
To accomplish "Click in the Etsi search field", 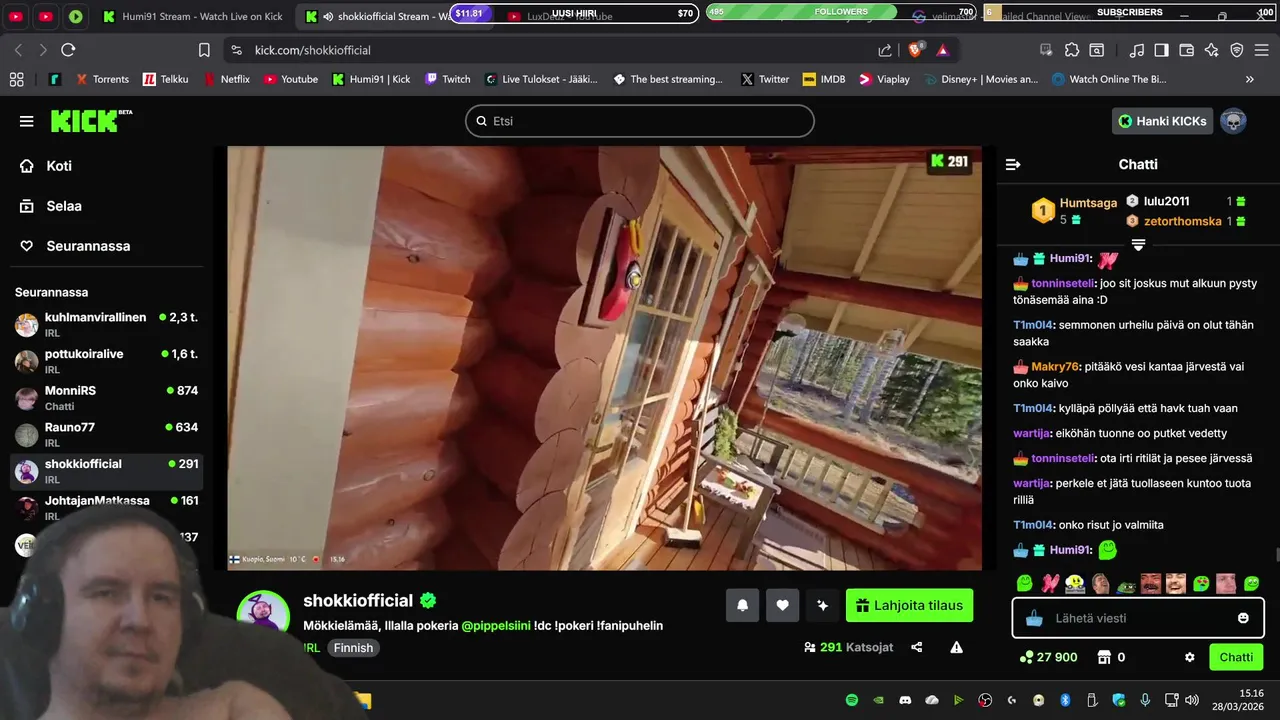I will [640, 121].
